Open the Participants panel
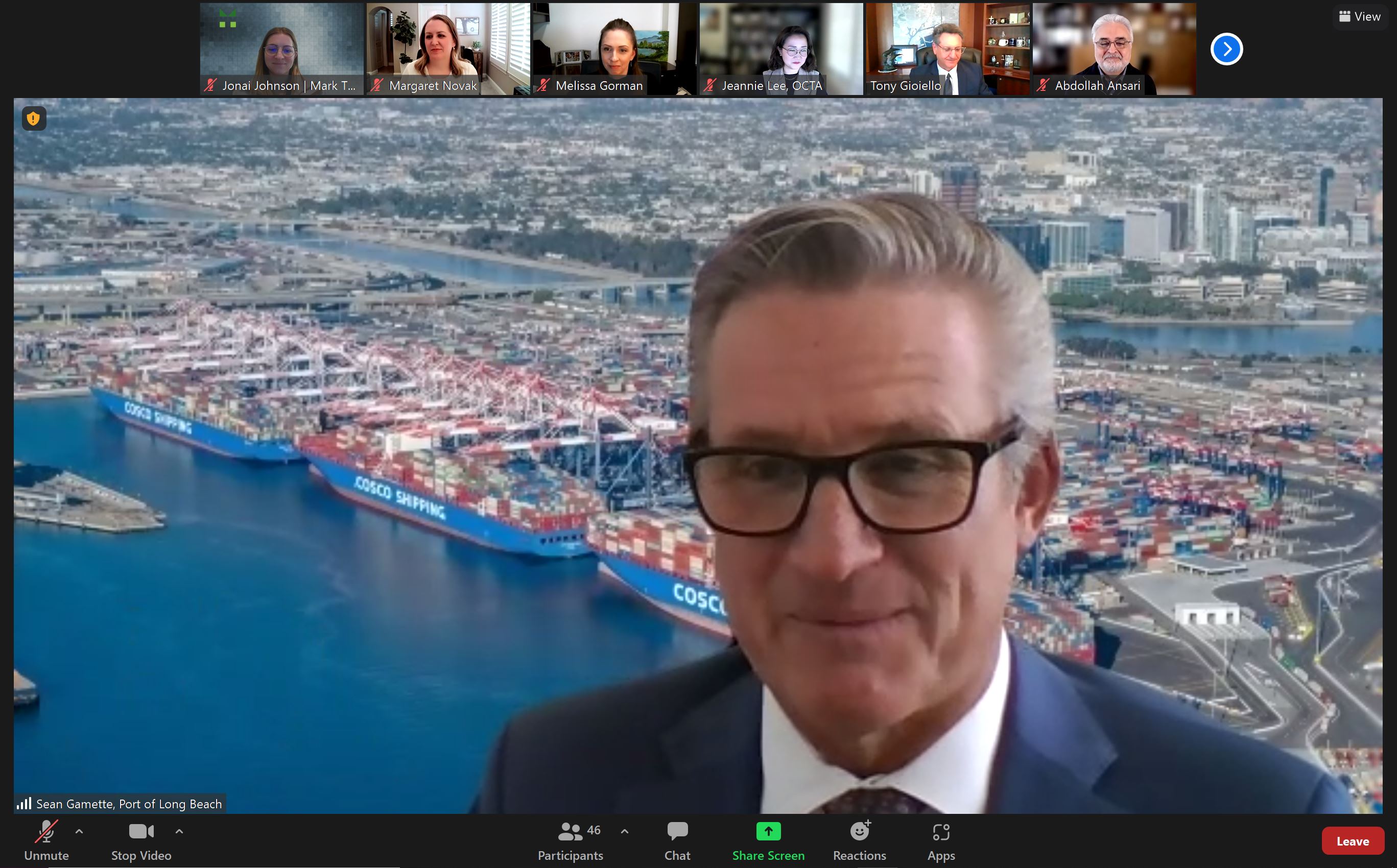Viewport: 1397px width, 868px height. coord(570,840)
